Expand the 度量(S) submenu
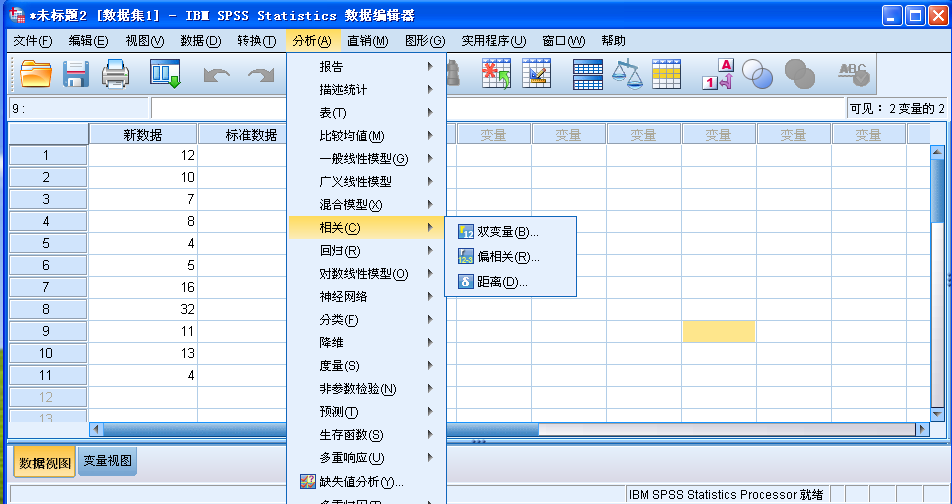 click(367, 366)
